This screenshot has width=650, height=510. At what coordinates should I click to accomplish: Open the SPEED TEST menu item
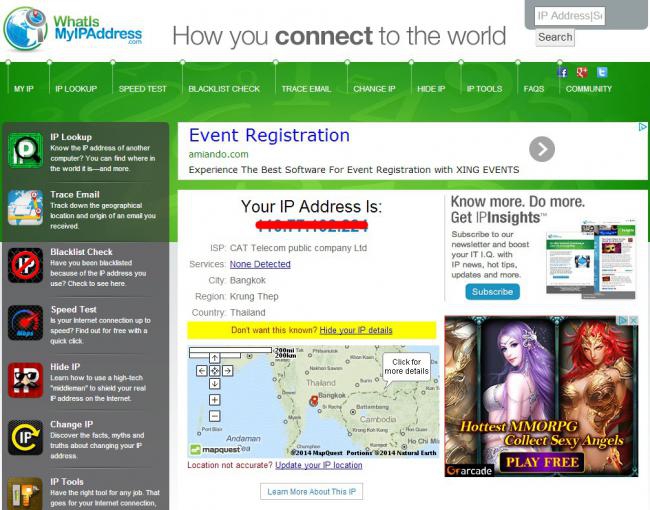[x=143, y=89]
